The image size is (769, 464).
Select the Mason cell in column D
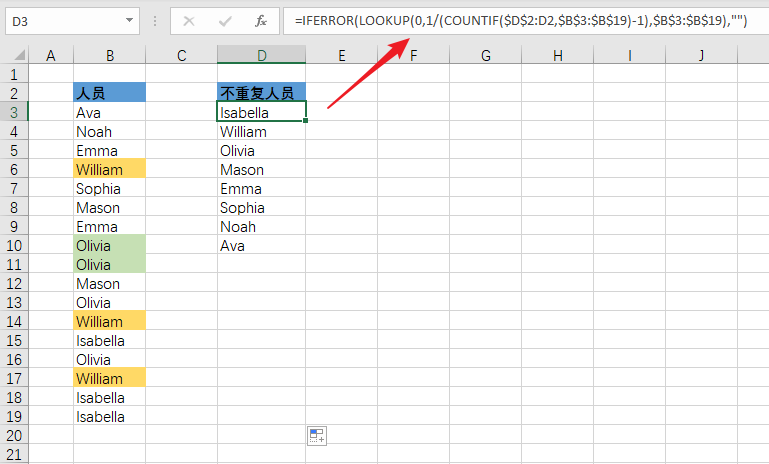(x=261, y=170)
